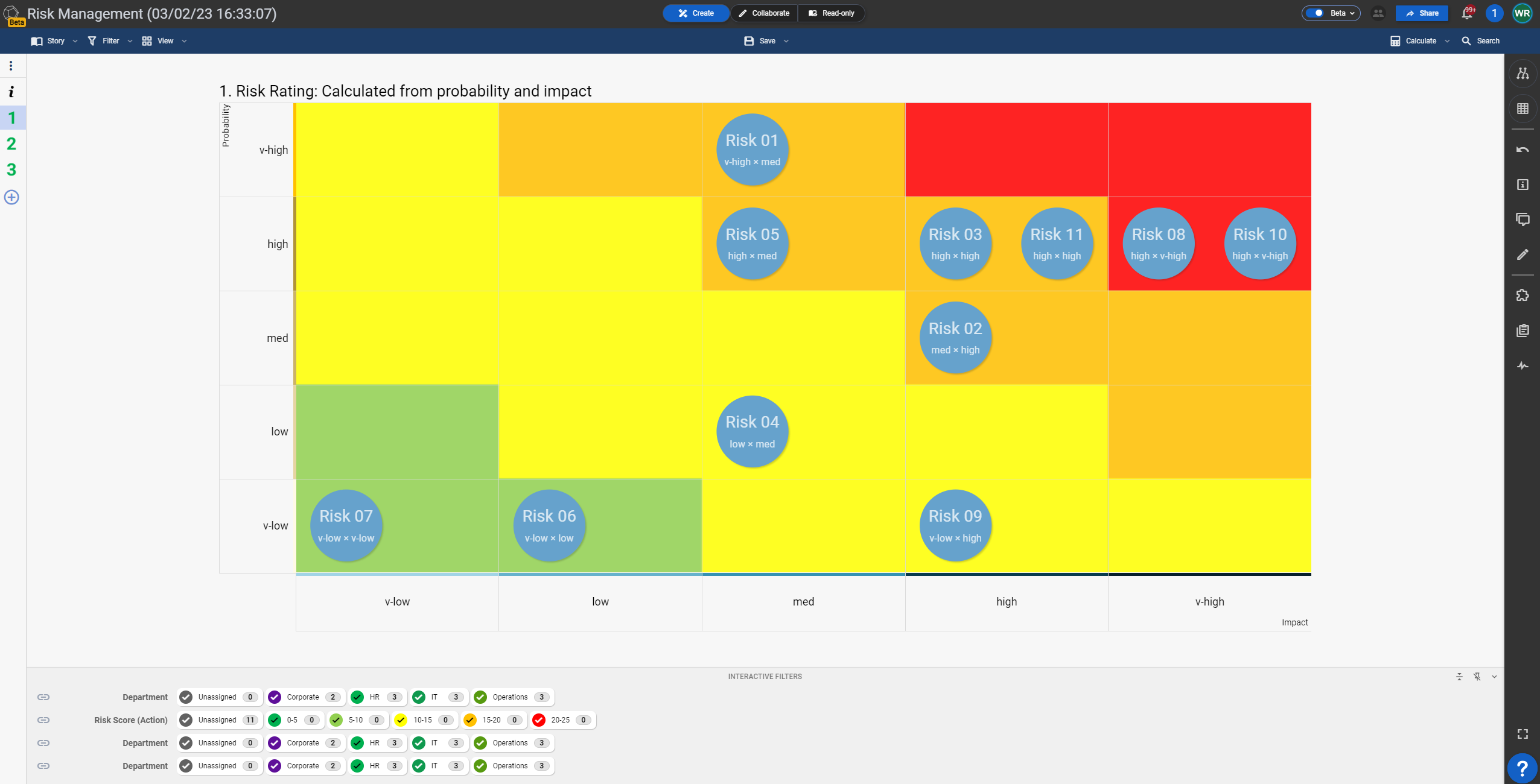Open the clipboard tasks icon
Screen dimensions: 1540x784
[1523, 330]
